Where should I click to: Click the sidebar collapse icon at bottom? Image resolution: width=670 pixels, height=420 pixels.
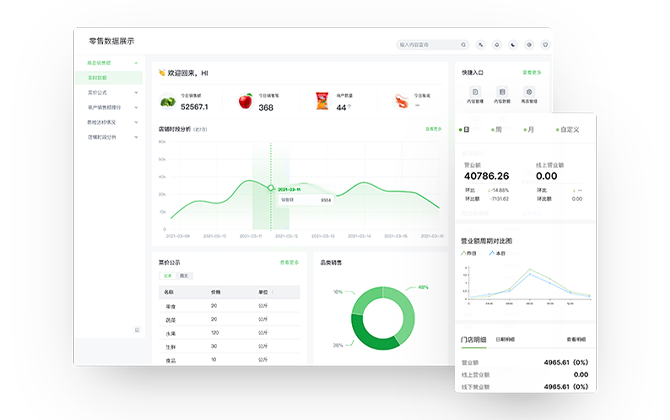(137, 330)
